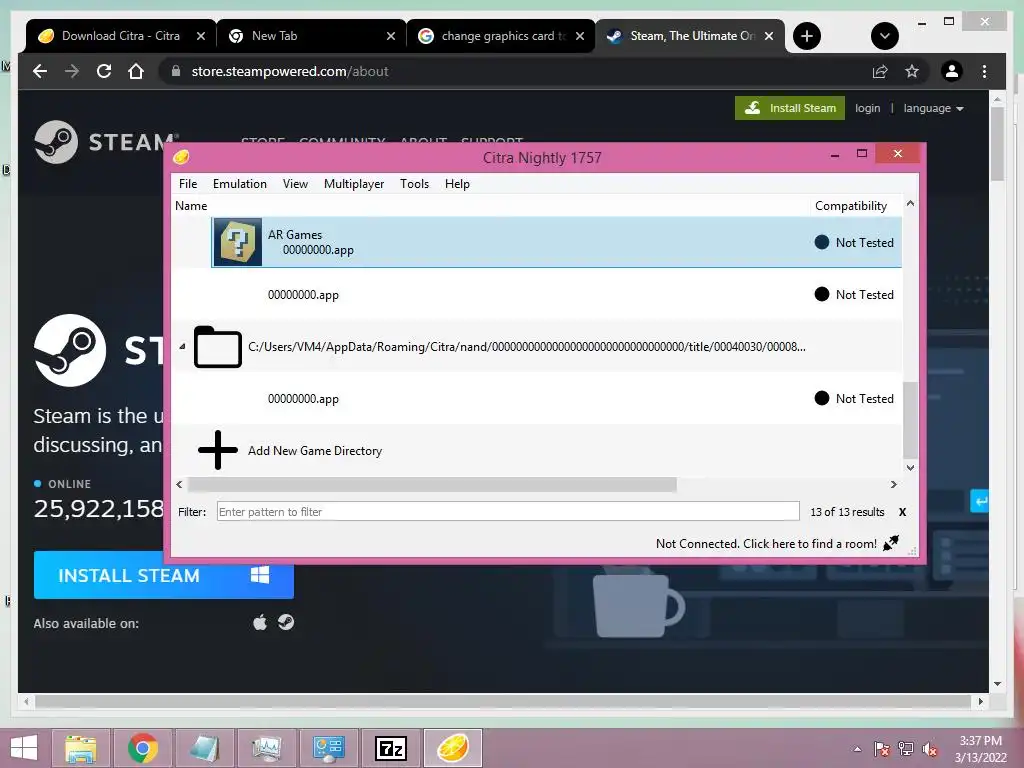Click the game list horizontal scrollbar thumb
The height and width of the screenshot is (768, 1024).
click(432, 485)
